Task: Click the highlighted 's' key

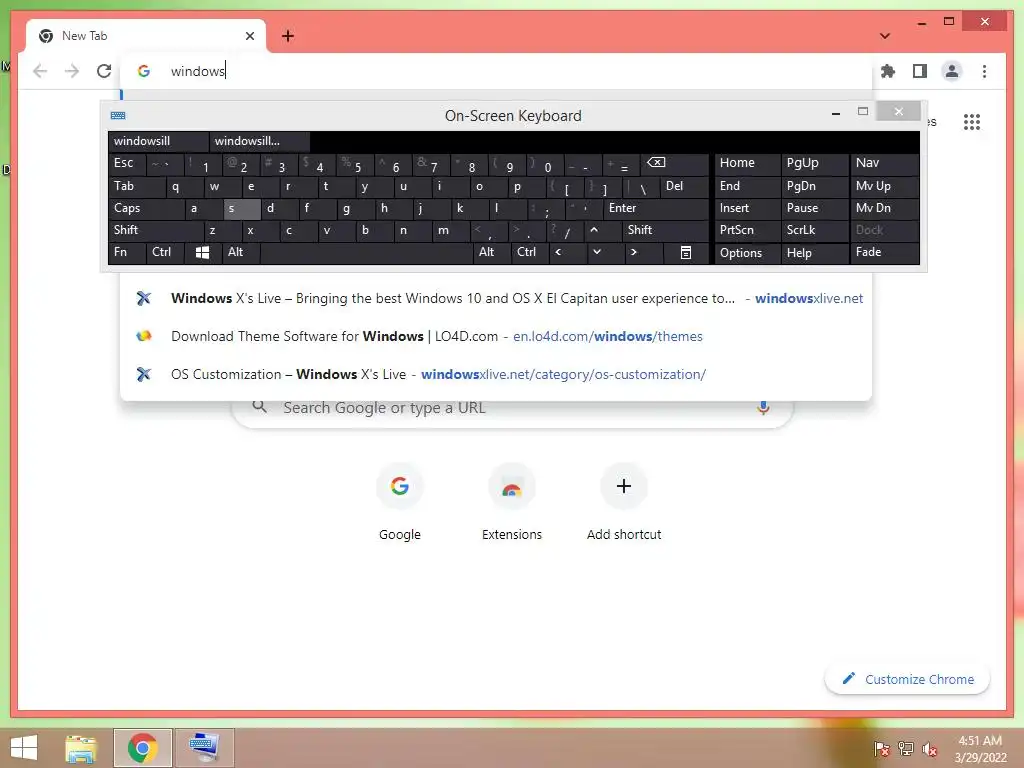Action: click(x=242, y=209)
